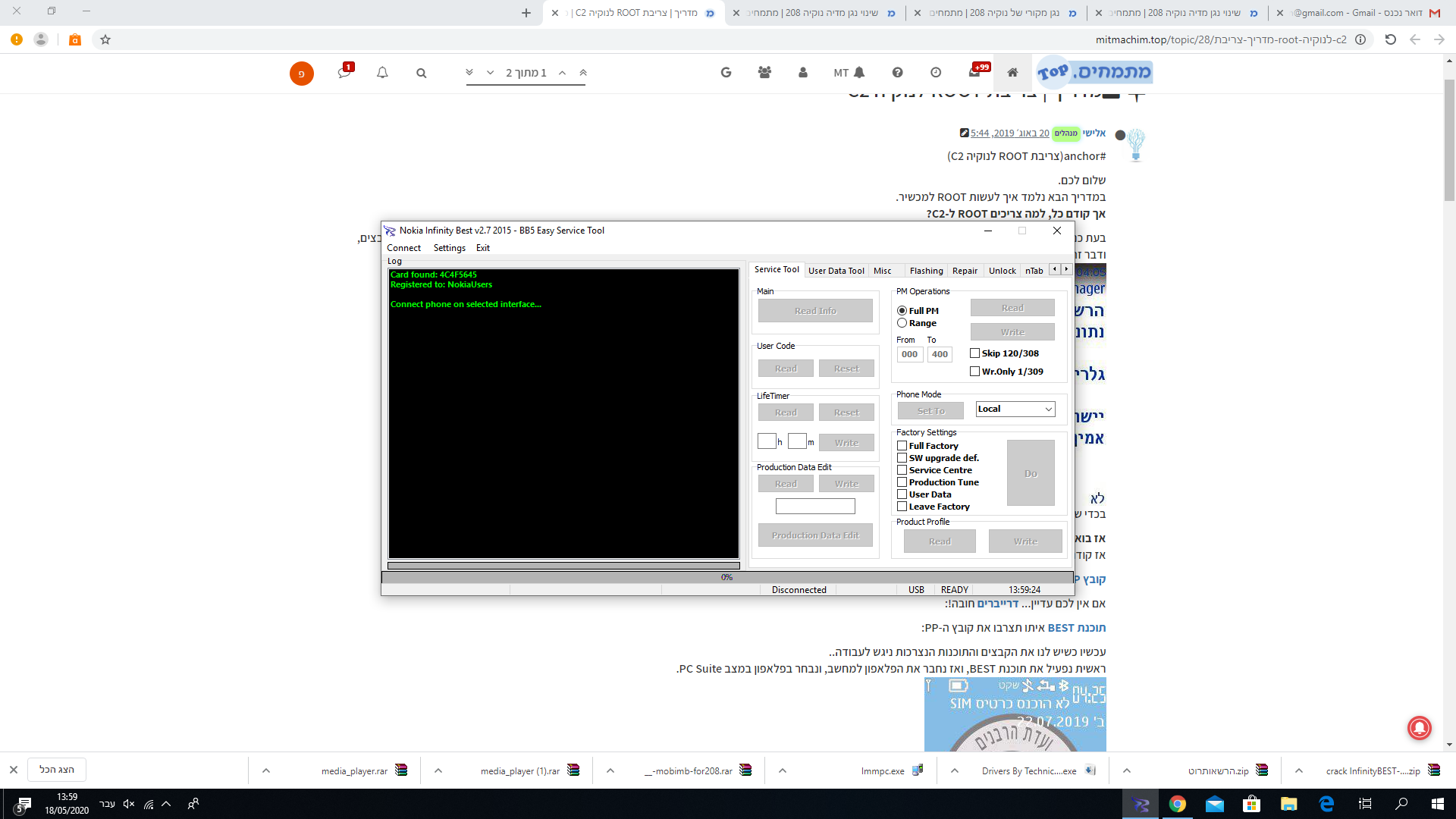Switch to User Data Tool tab
This screenshot has height=819, width=1456.
point(836,271)
